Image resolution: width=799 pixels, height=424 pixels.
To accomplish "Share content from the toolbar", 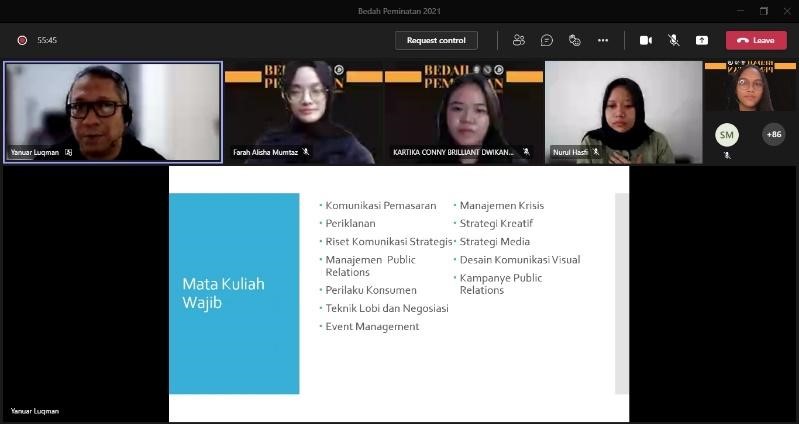I will (x=702, y=40).
